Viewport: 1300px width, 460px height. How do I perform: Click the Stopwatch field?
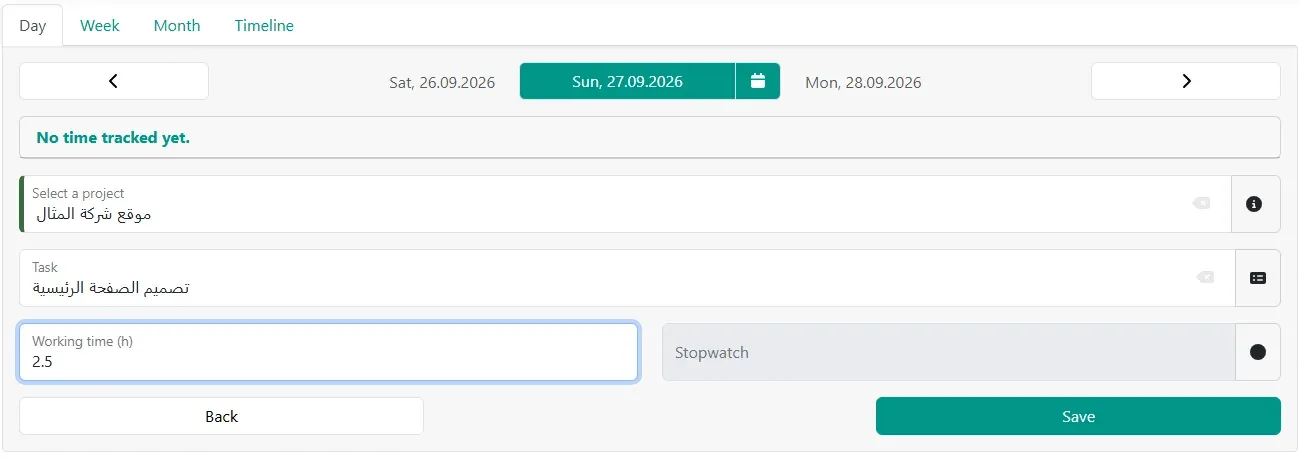pos(949,352)
